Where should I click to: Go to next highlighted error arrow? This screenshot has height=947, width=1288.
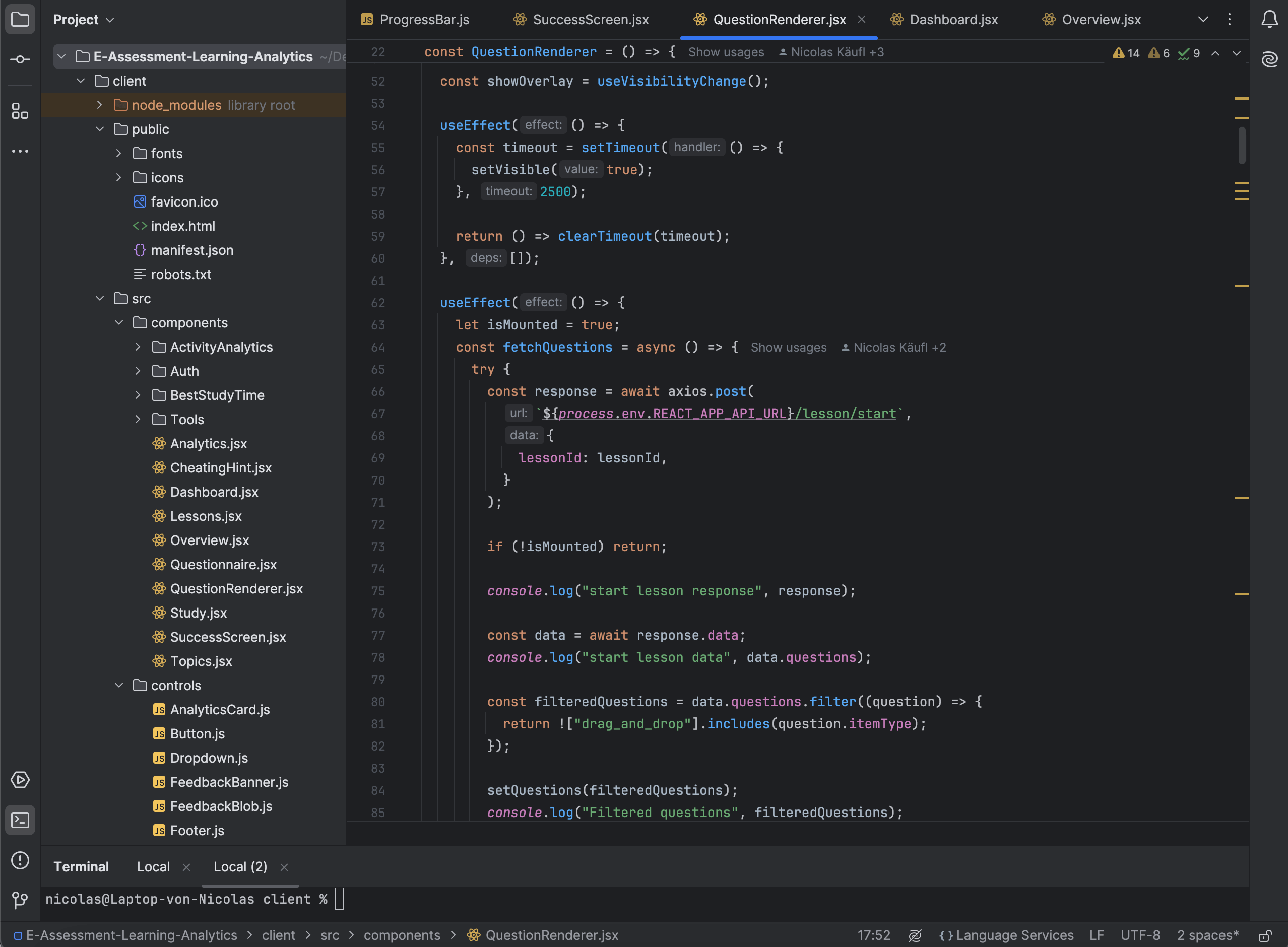pos(1237,53)
